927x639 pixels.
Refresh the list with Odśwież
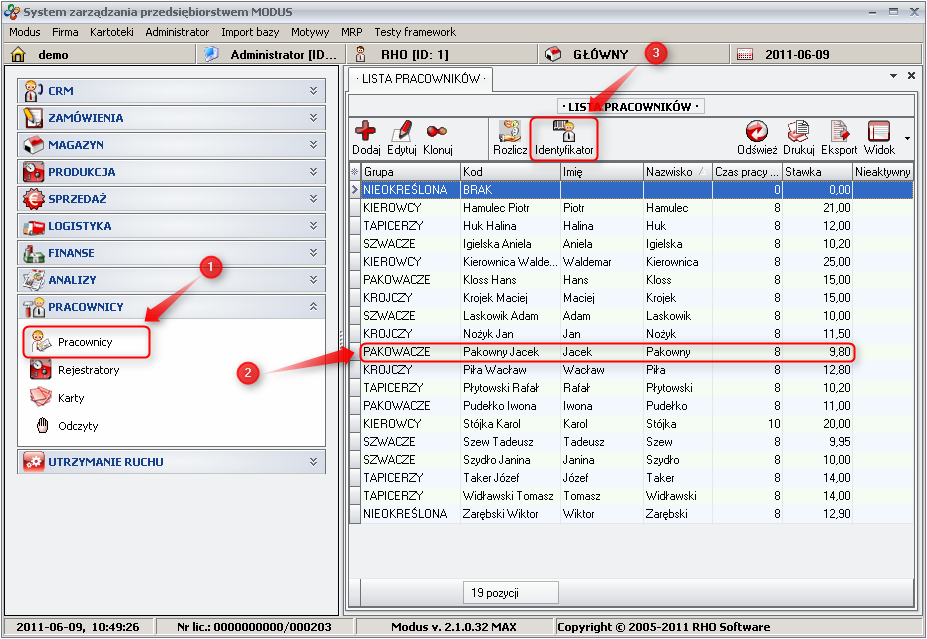tap(757, 132)
